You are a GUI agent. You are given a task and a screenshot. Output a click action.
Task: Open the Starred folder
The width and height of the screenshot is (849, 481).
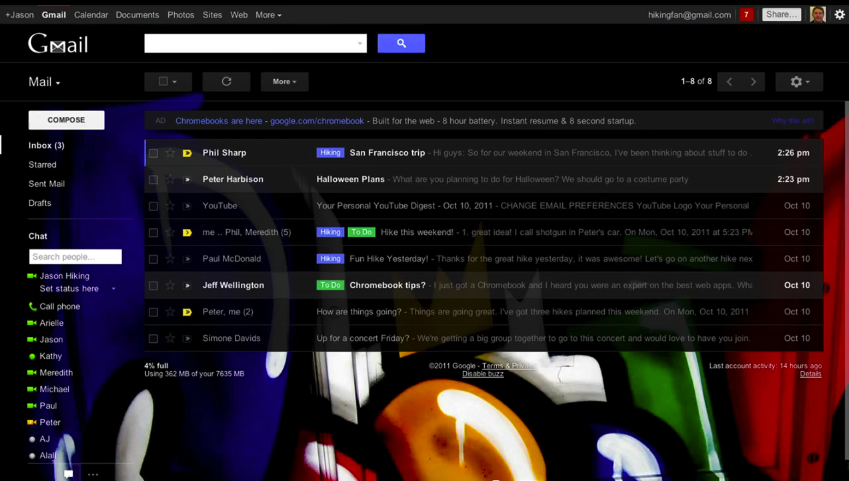click(42, 165)
